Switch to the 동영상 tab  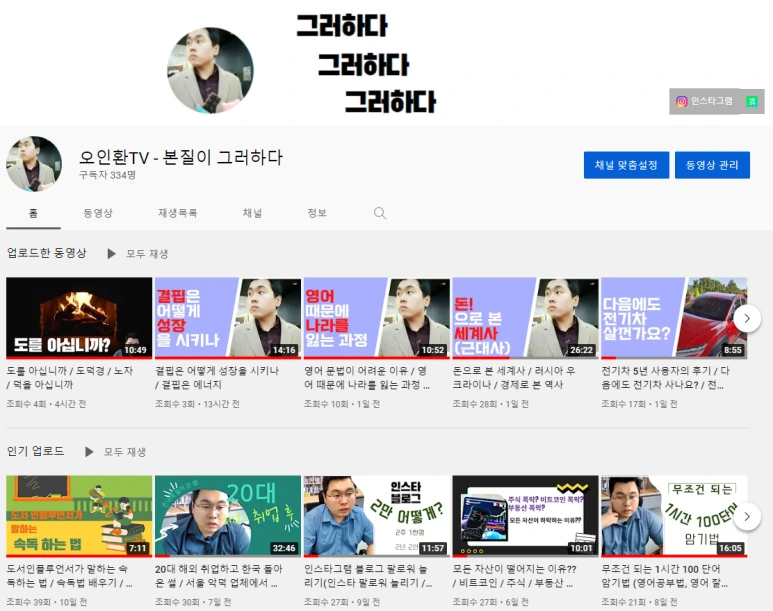98,213
